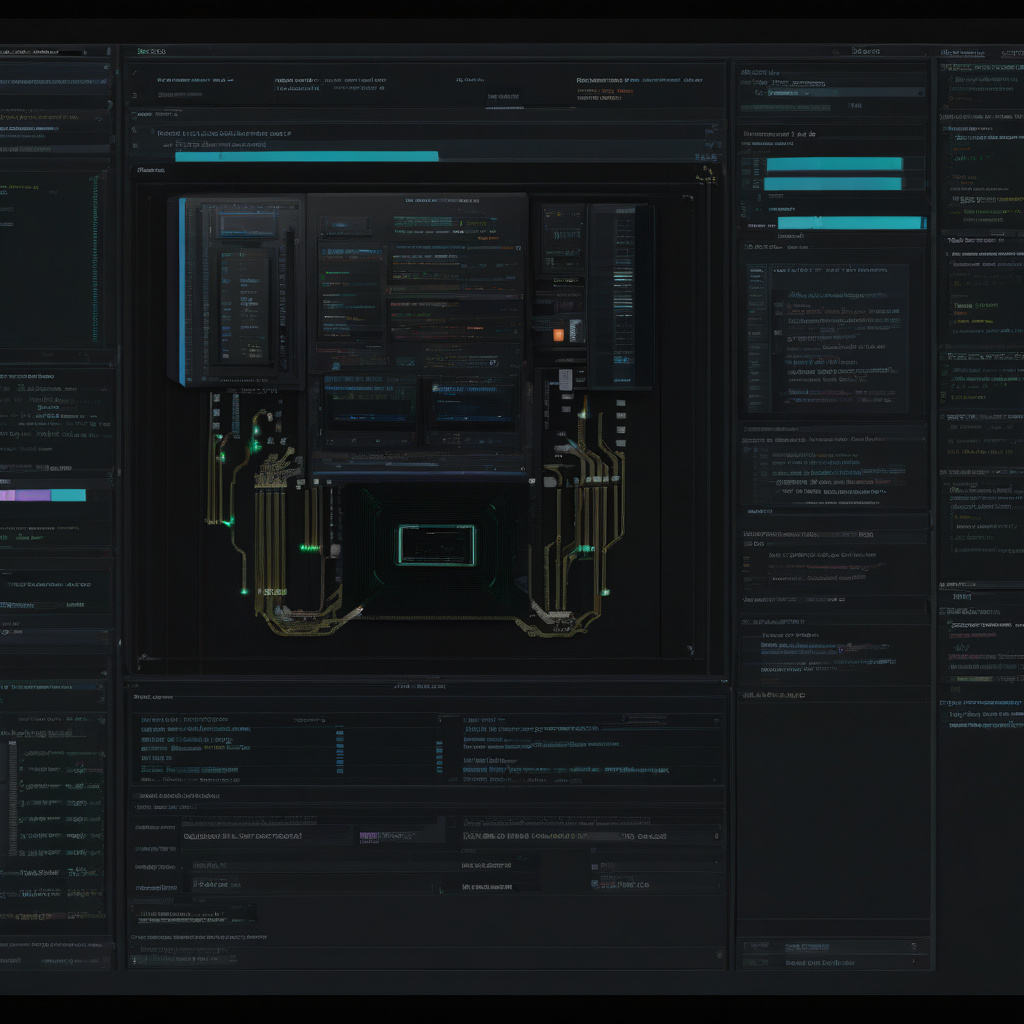Toggle the blue indicator column in the bottom table
Screen dimensions: 1024x1024
coord(340,750)
